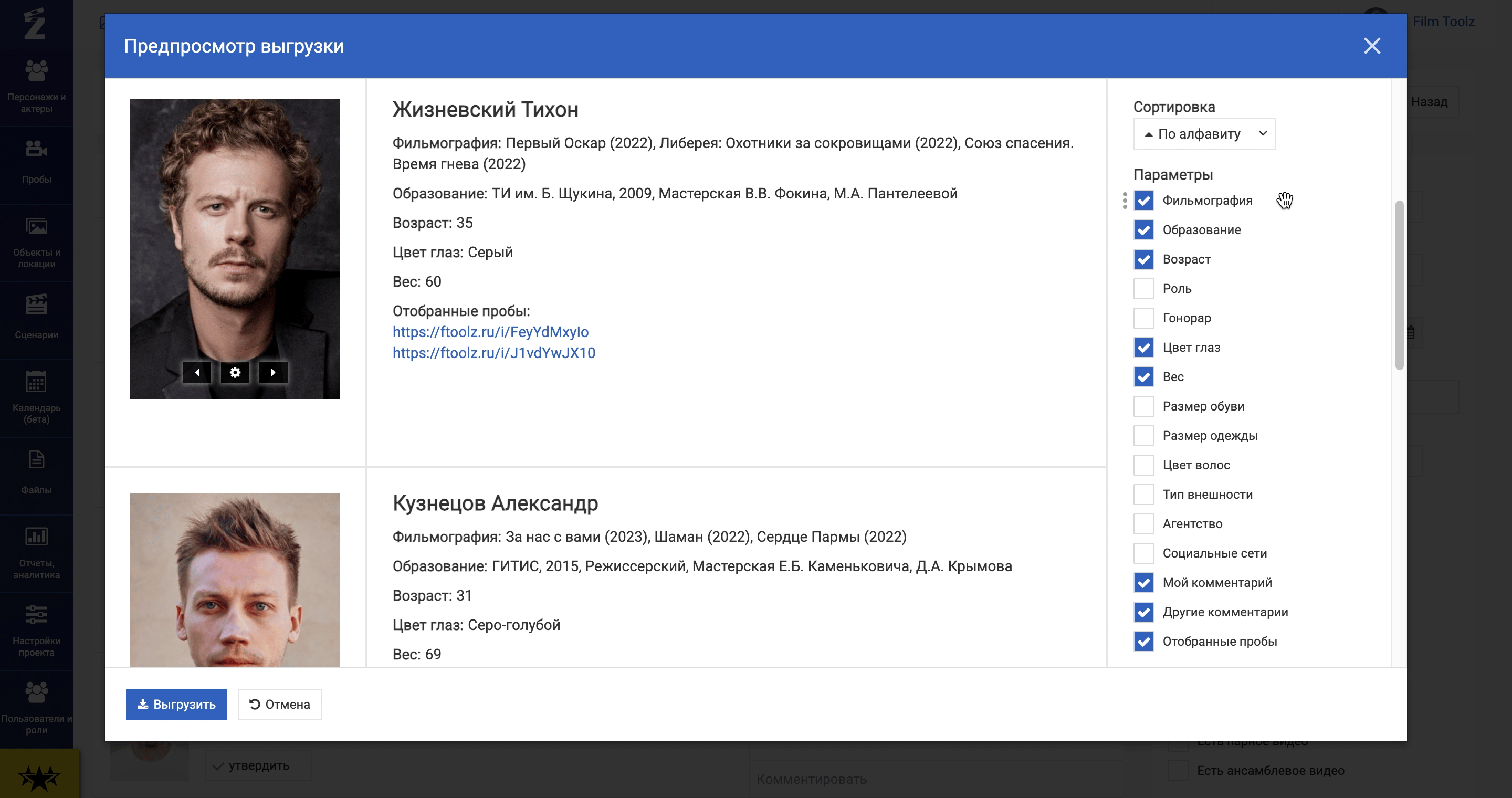1512x798 pixels.
Task: Click the Film Toolz Z logo
Action: (35, 24)
